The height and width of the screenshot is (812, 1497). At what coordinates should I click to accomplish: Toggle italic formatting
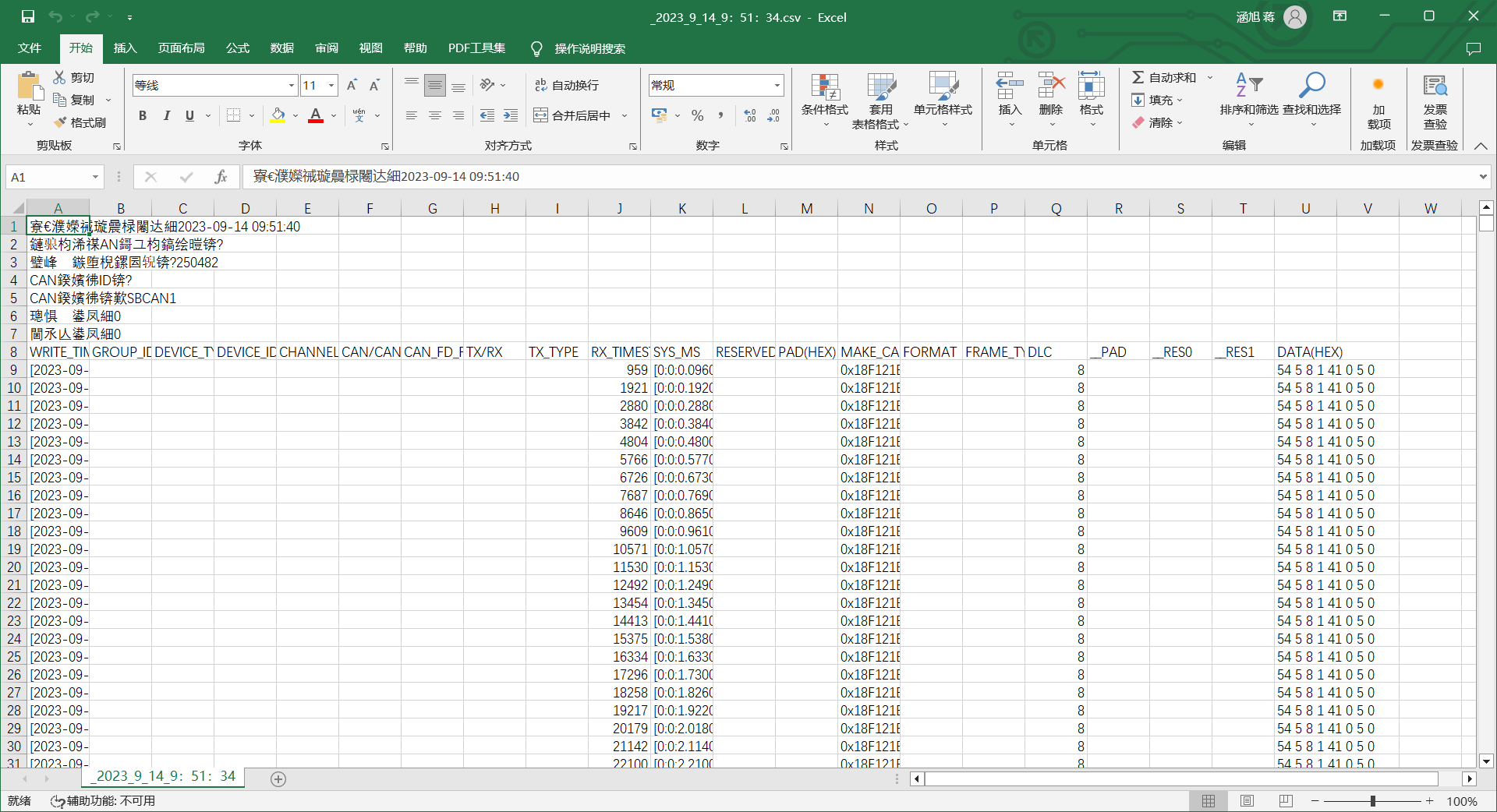[166, 115]
